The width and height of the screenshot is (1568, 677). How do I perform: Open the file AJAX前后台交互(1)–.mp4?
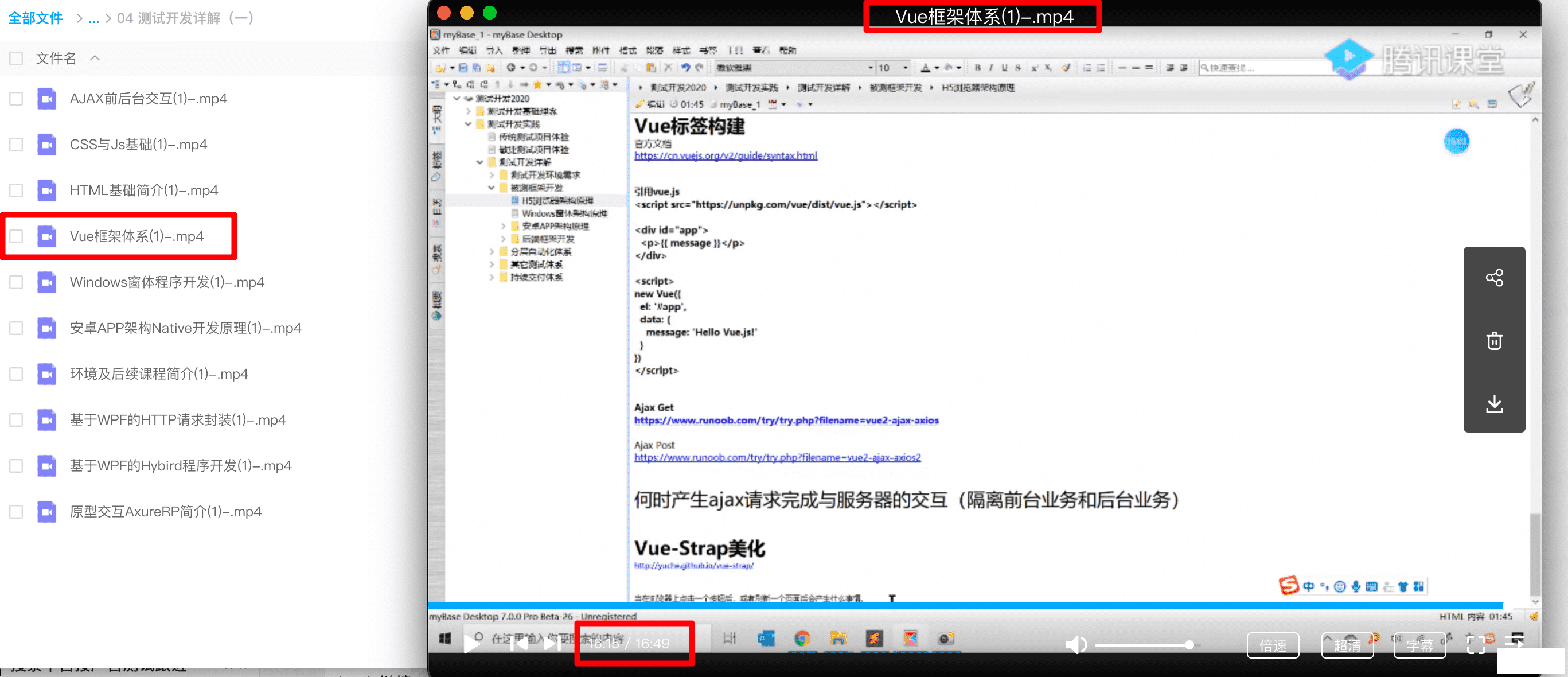coord(149,99)
